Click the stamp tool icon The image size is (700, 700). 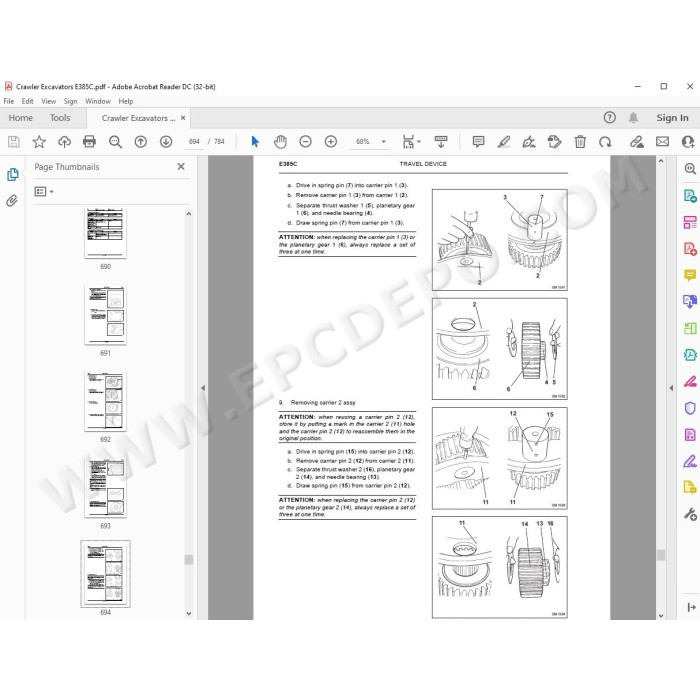pyautogui.click(x=554, y=142)
